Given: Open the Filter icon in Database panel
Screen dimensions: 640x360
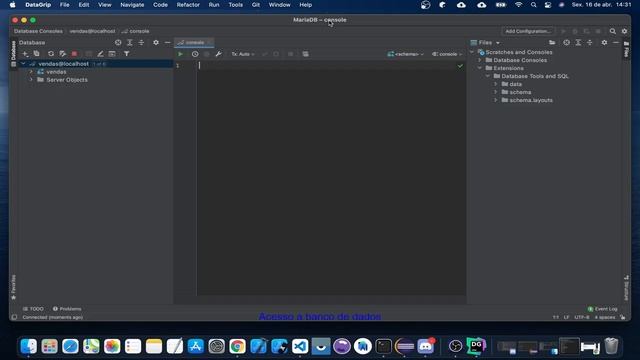Looking at the screenshot, I should pos(127,54).
